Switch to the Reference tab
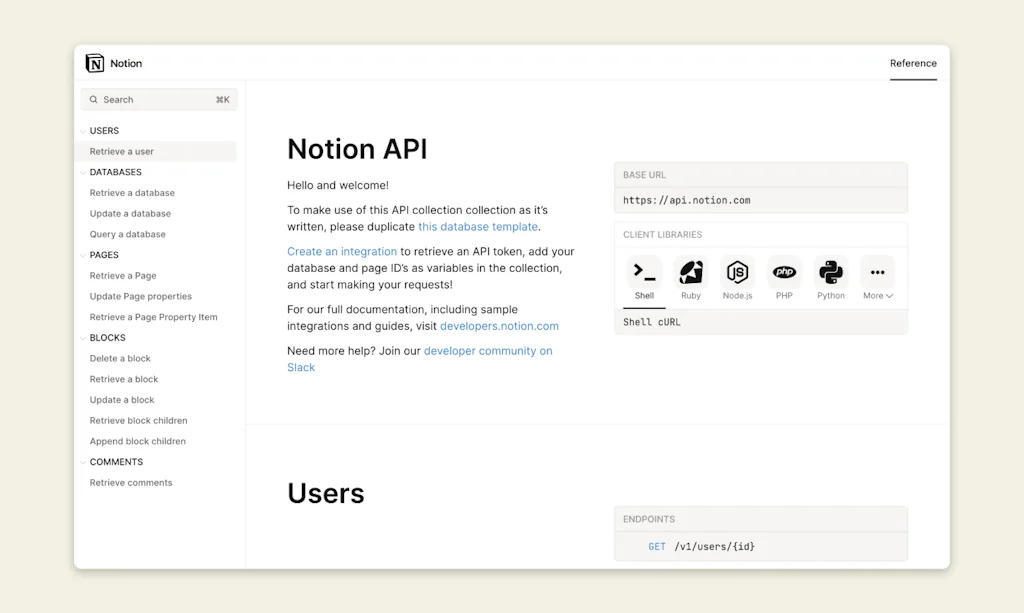This screenshot has height=613, width=1024. [912, 63]
